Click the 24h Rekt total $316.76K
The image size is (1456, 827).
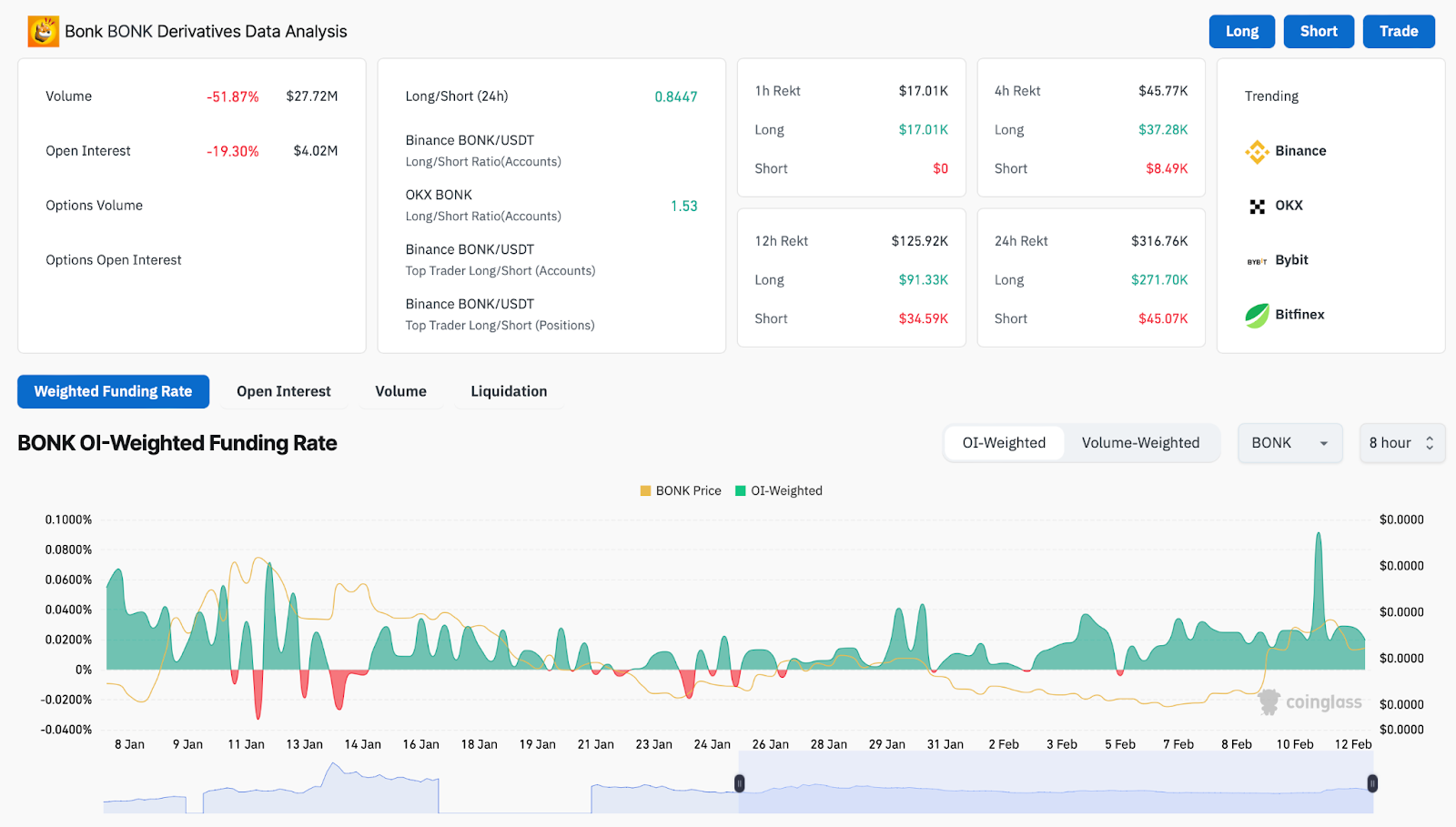[1159, 241]
